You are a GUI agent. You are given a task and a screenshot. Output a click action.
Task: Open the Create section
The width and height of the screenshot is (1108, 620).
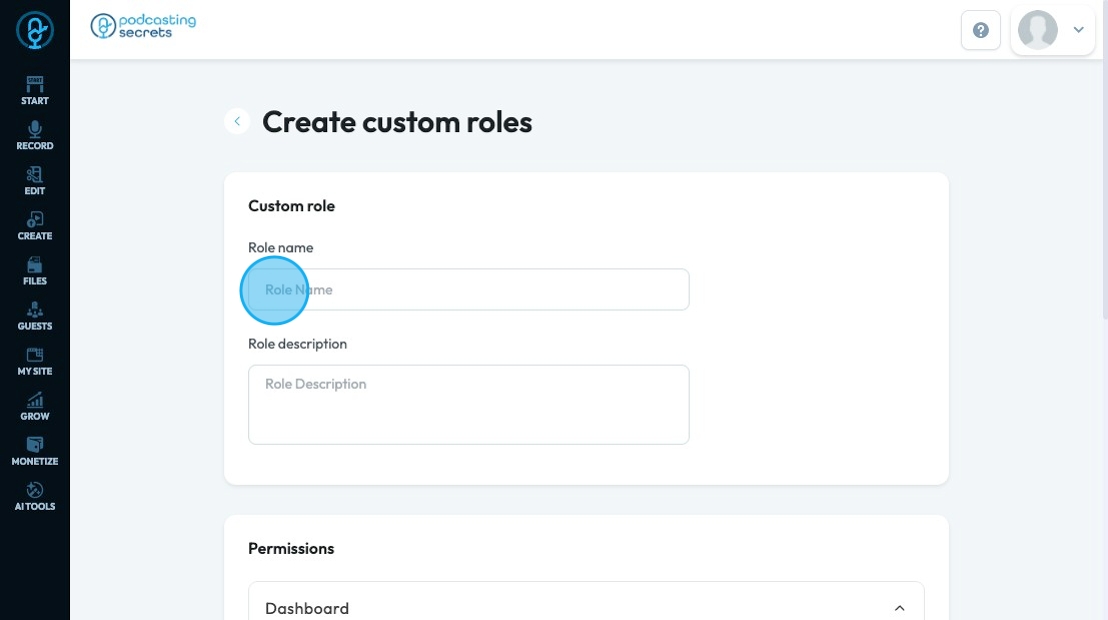coord(35,226)
